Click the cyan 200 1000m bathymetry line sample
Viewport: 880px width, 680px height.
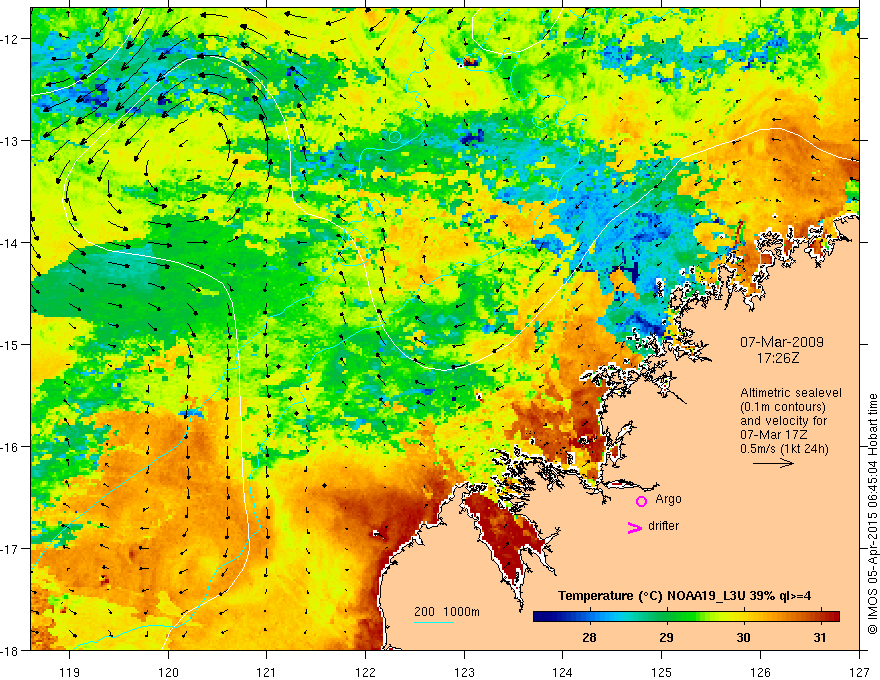tap(434, 623)
